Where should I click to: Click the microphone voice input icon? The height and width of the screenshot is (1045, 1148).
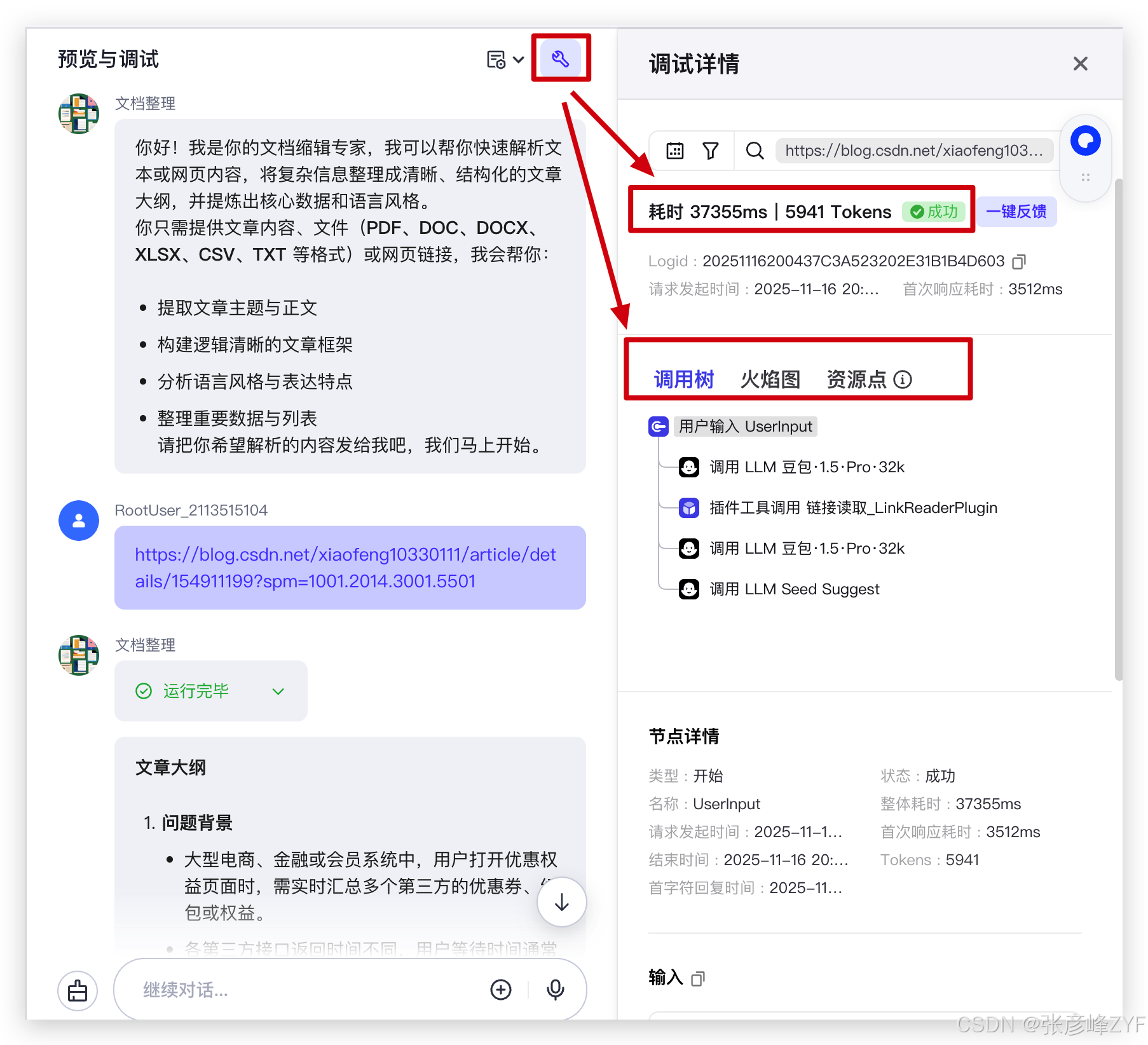[x=555, y=990]
